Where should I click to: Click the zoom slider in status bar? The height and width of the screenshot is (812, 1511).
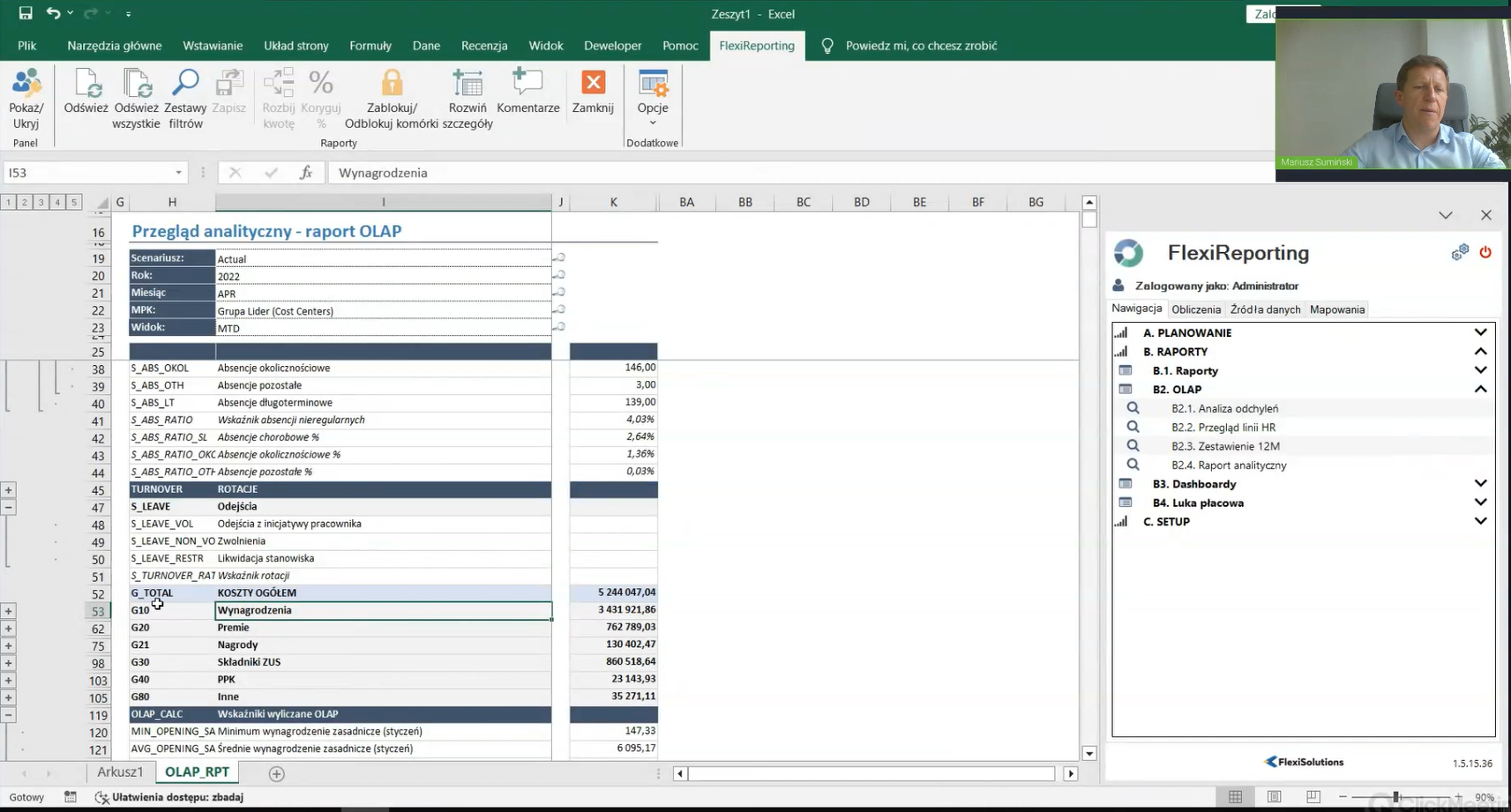pos(1396,797)
